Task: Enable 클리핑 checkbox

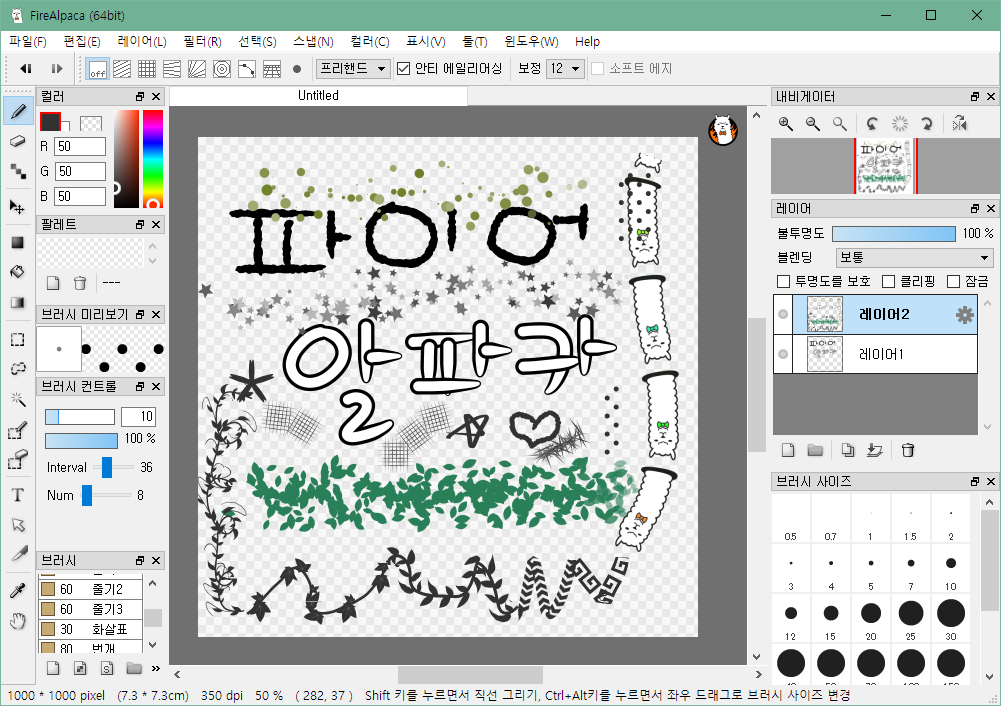Action: click(x=888, y=282)
